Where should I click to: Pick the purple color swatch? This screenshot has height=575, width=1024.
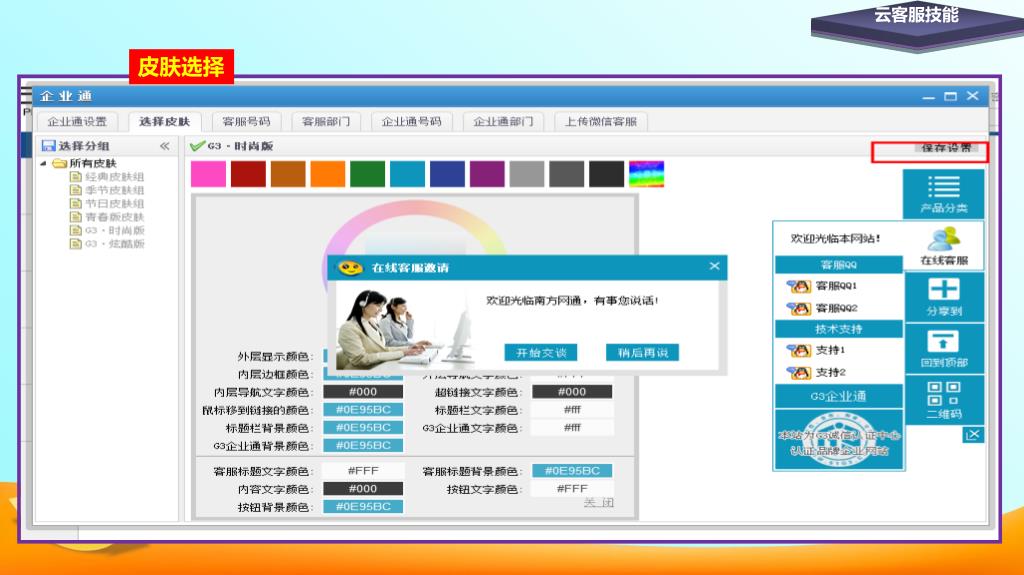pyautogui.click(x=487, y=174)
